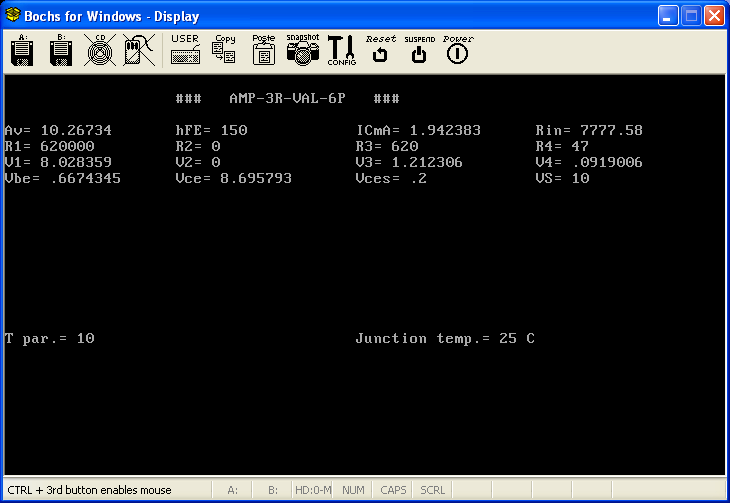
Task: Click 'CTRL + 3rd button enables mouse' text
Action: coord(89,490)
